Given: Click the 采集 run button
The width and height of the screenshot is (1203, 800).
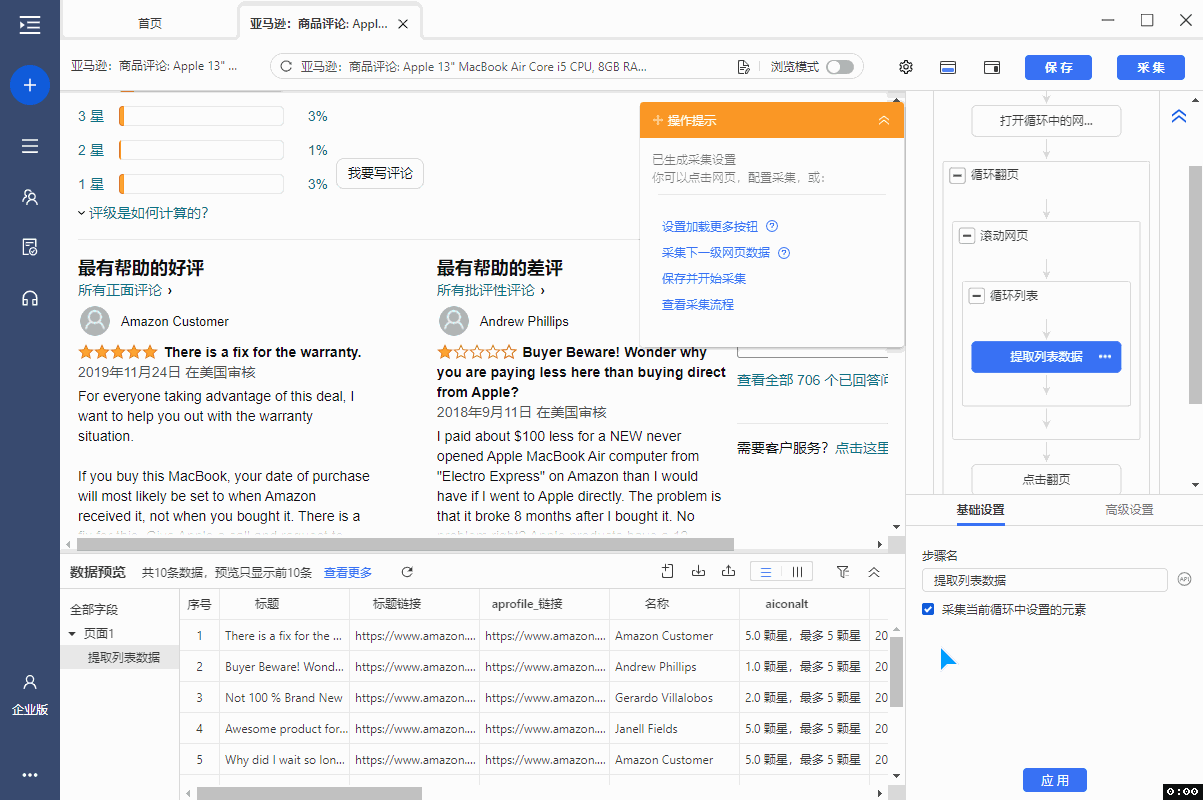Looking at the screenshot, I should [1151, 67].
